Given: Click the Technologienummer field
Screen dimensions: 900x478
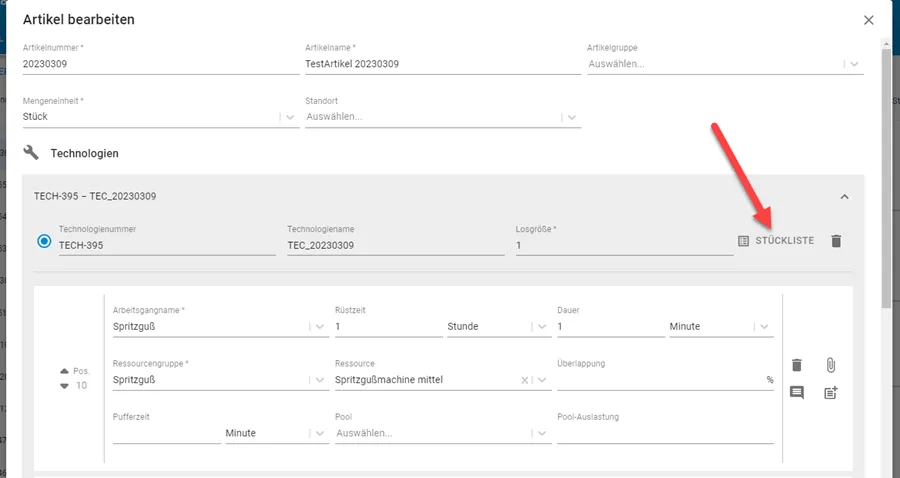Looking at the screenshot, I should click(x=166, y=246).
